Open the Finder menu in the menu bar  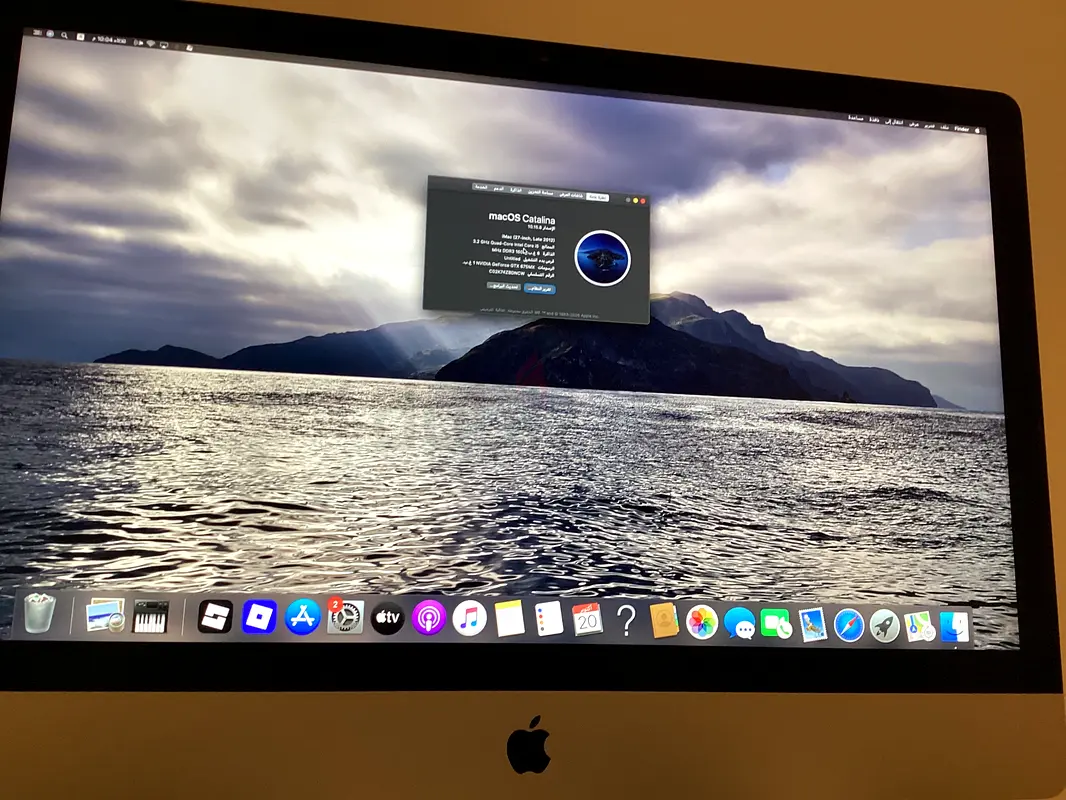pos(961,128)
